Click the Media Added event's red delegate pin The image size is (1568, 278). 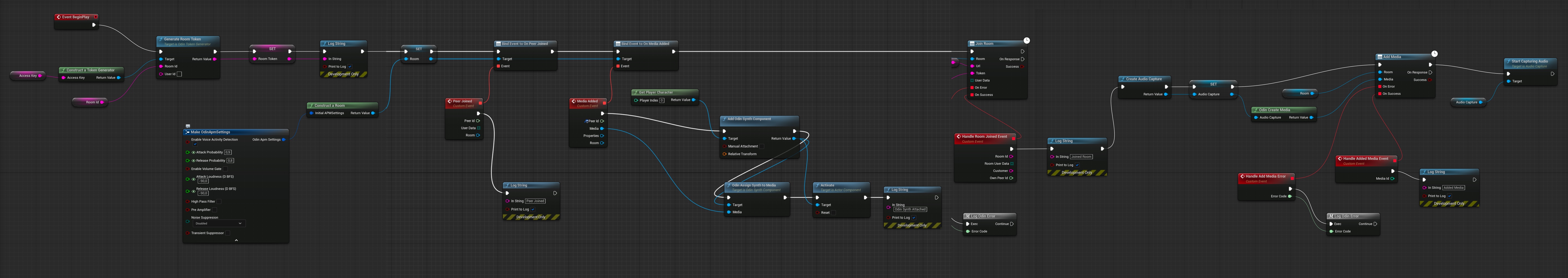(604, 103)
